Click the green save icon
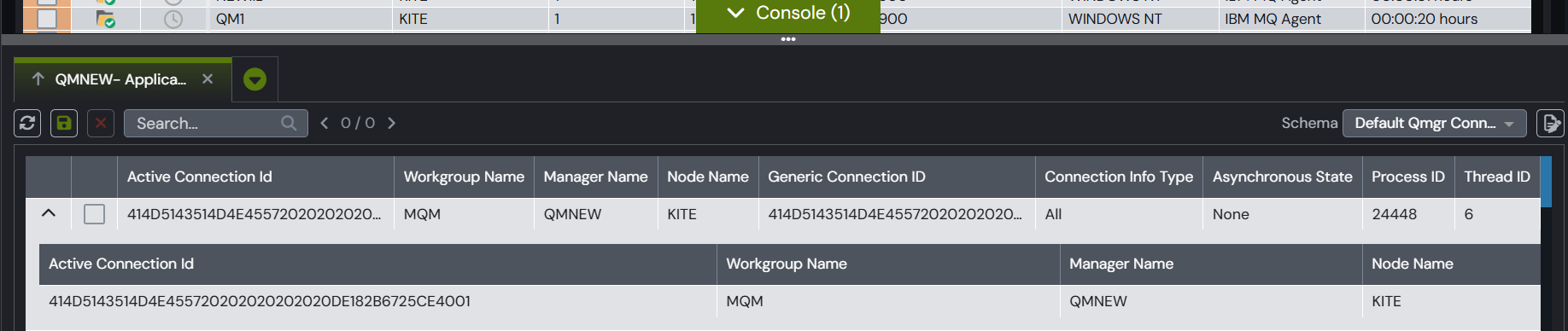 pos(64,124)
